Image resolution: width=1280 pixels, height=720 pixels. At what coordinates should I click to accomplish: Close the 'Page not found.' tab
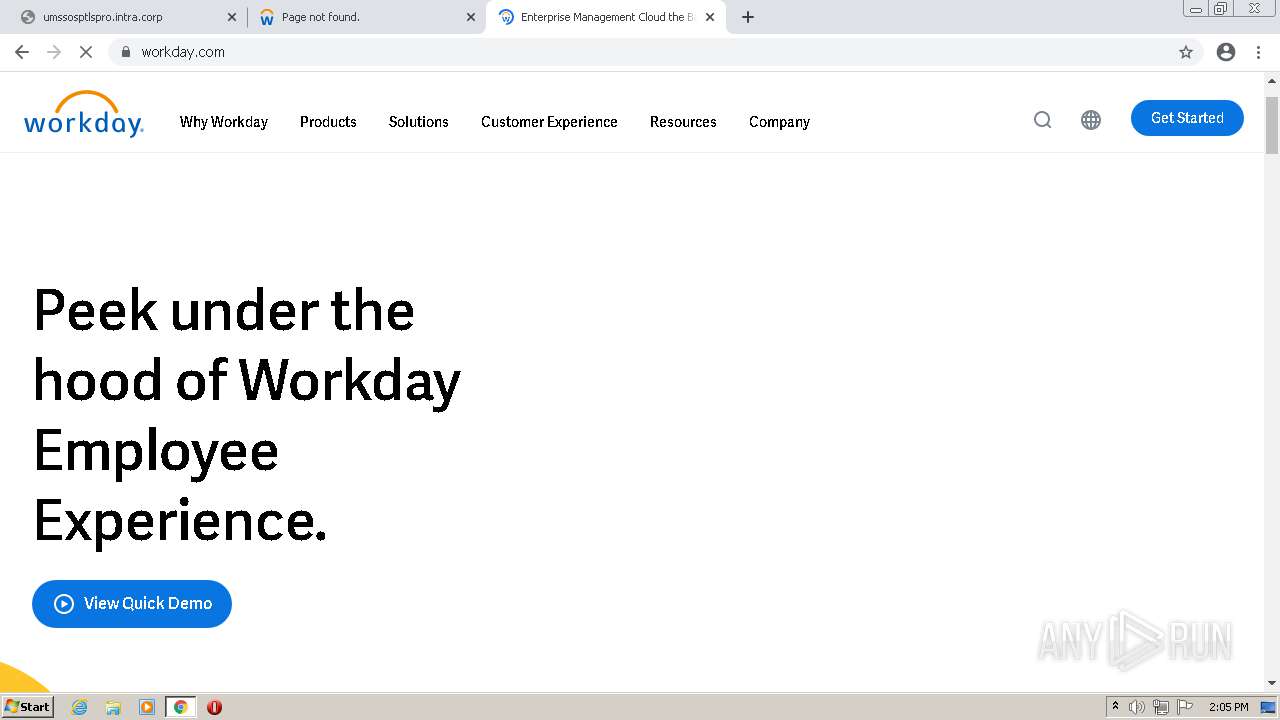pyautogui.click(x=471, y=17)
